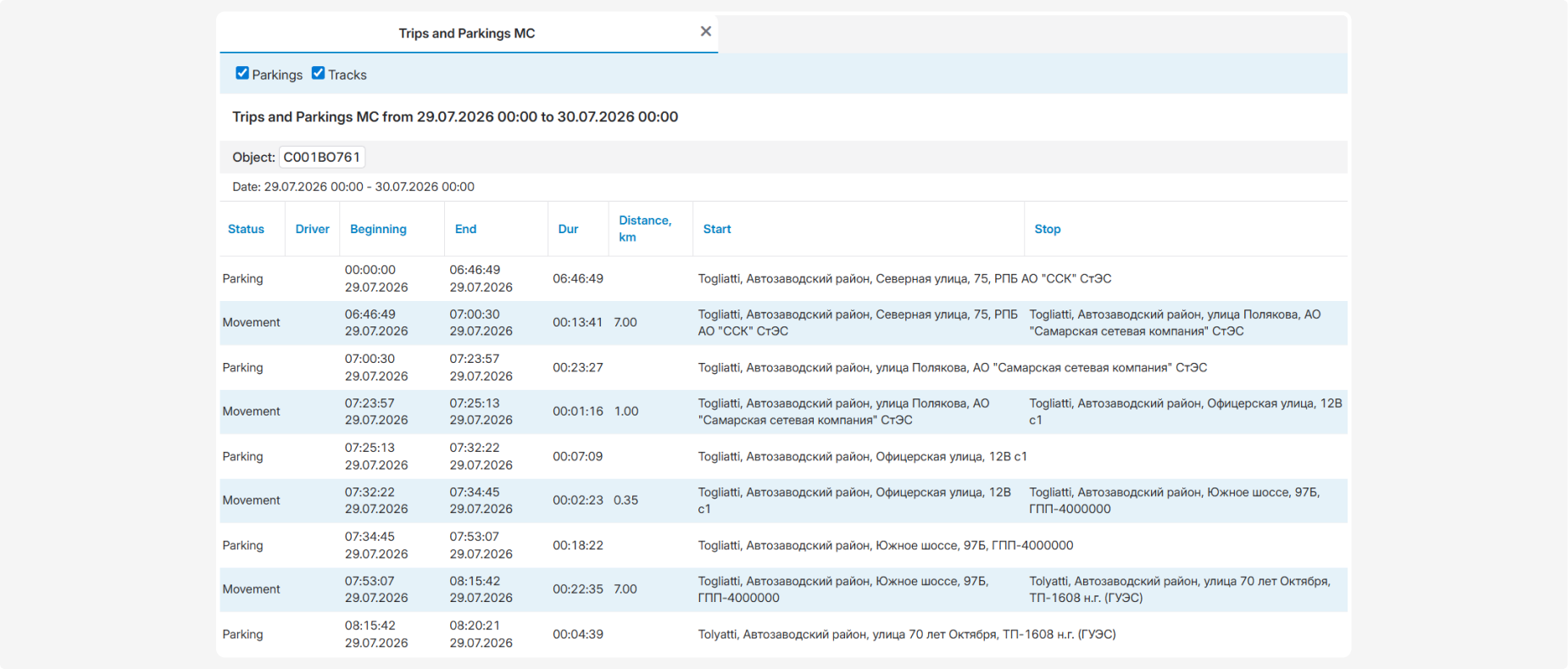
Task: Sort by Start column header
Action: pyautogui.click(x=717, y=229)
